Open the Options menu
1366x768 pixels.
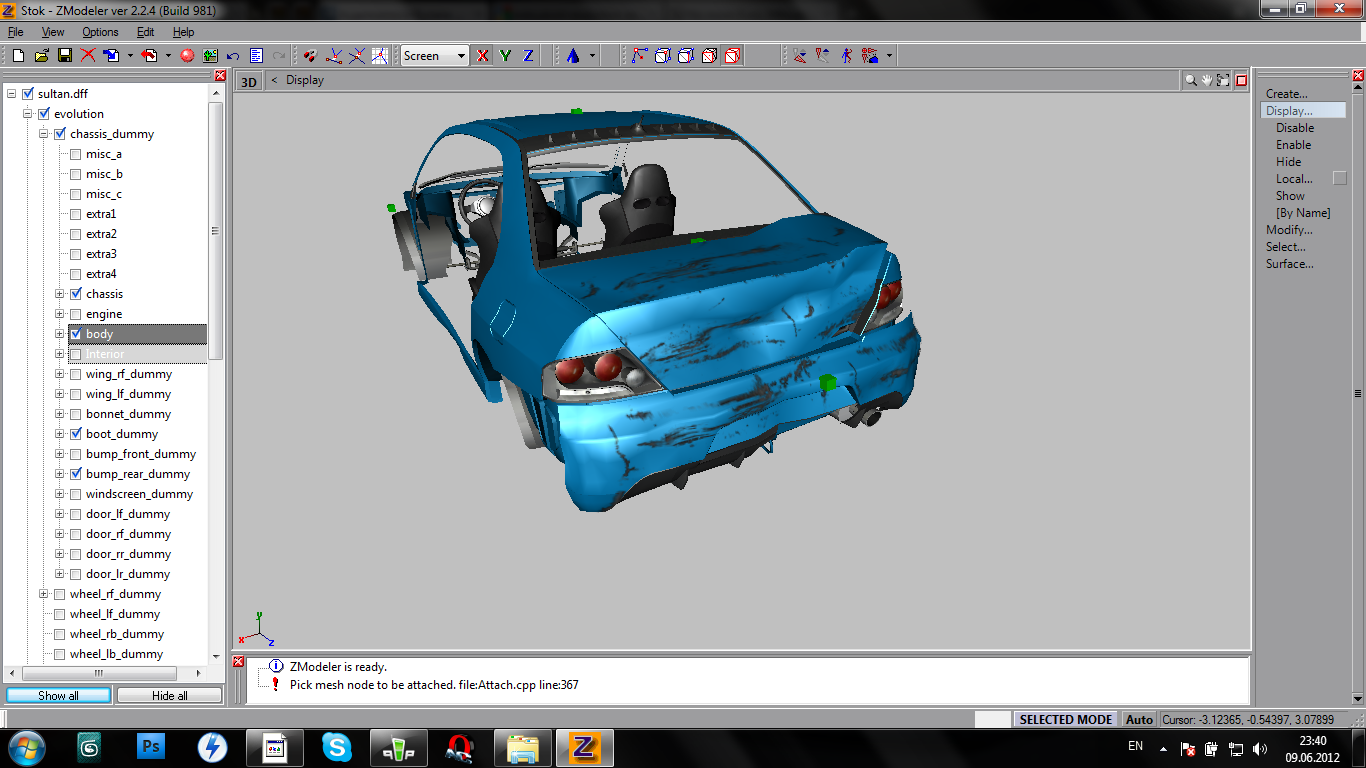[x=100, y=32]
